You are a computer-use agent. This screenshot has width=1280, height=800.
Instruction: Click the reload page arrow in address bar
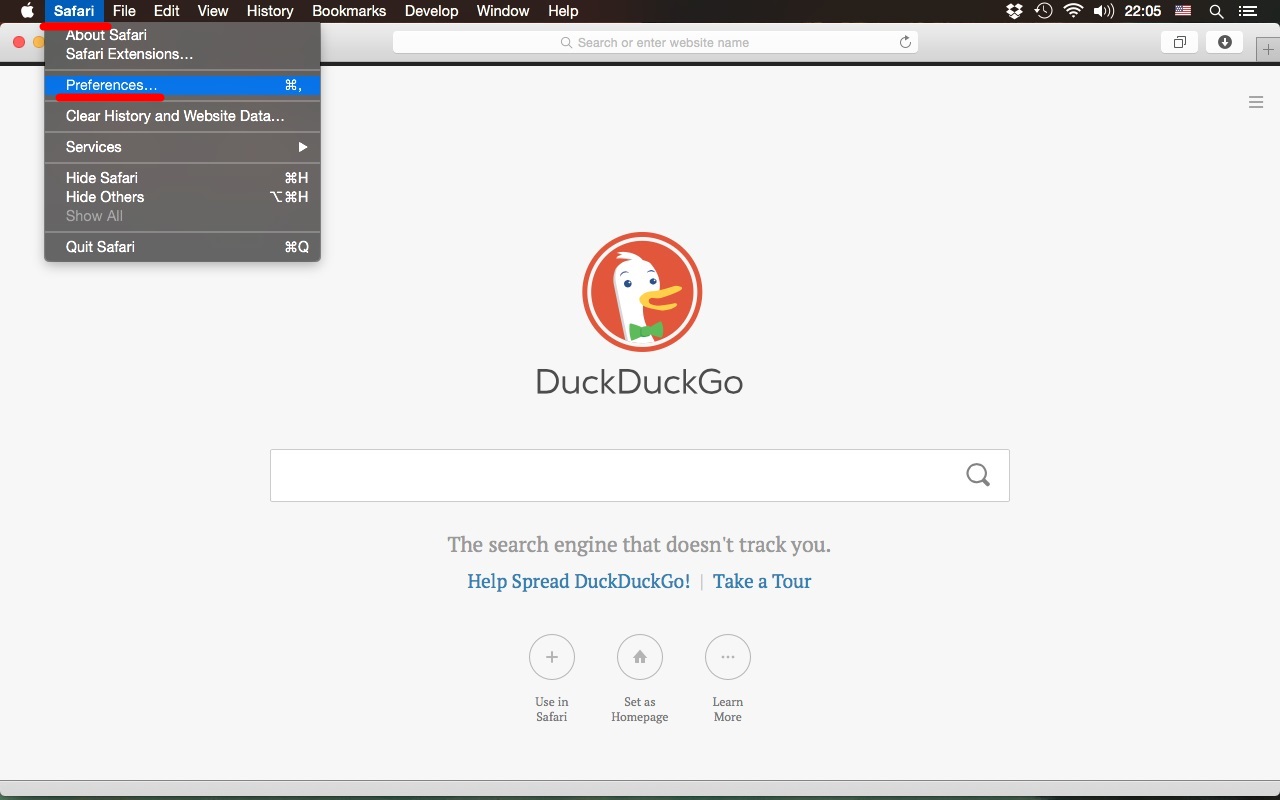[x=905, y=42]
